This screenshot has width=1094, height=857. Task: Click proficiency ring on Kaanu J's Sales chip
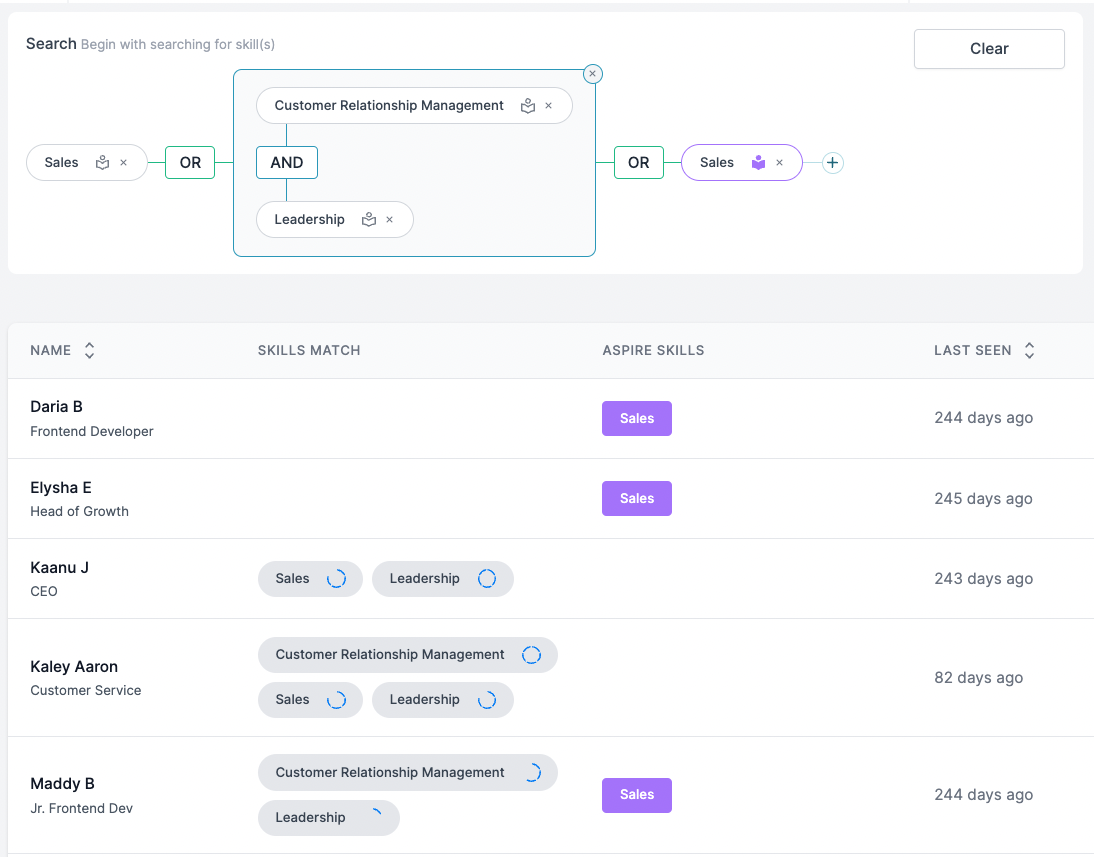pyautogui.click(x=336, y=579)
